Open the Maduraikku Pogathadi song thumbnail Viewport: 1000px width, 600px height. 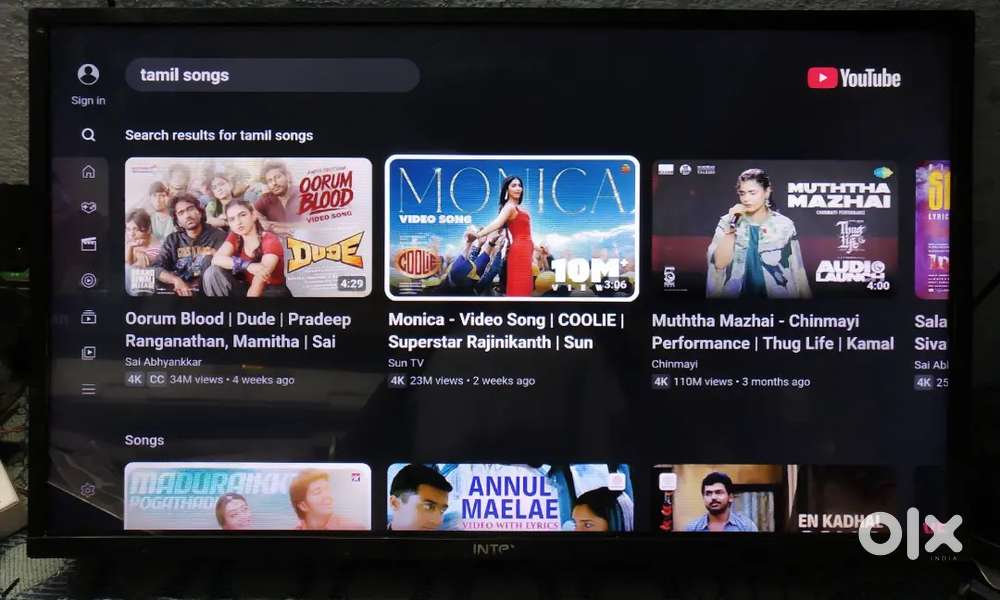tap(248, 496)
